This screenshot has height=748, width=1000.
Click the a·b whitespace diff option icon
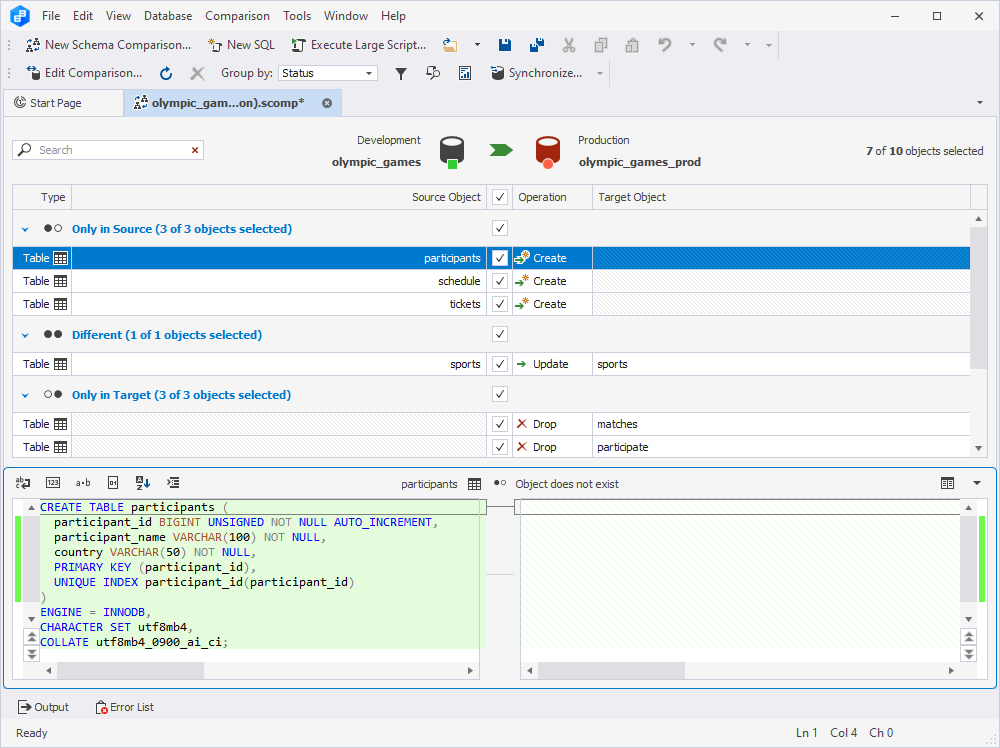coord(83,483)
